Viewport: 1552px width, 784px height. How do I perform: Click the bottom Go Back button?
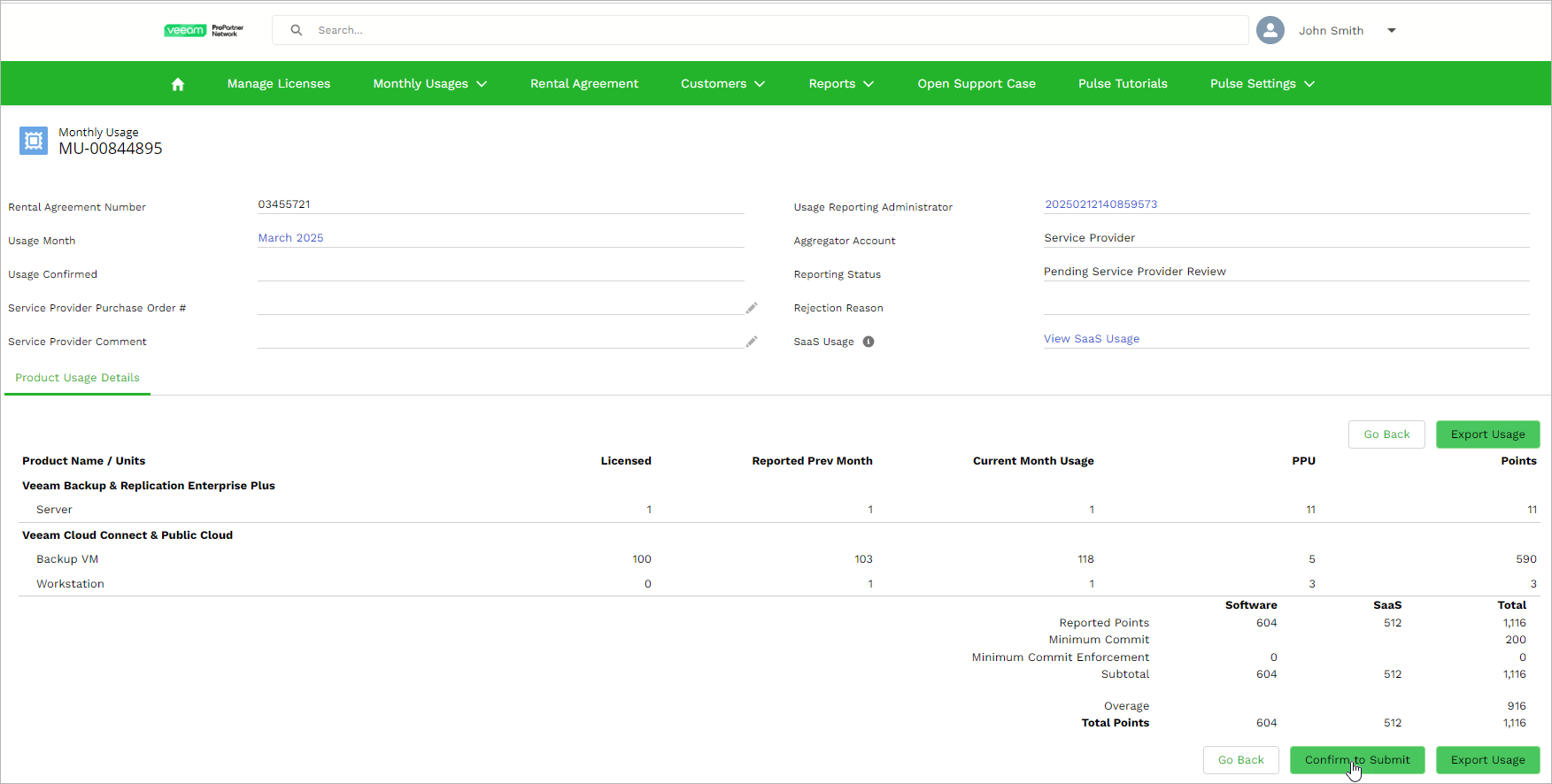coord(1241,760)
